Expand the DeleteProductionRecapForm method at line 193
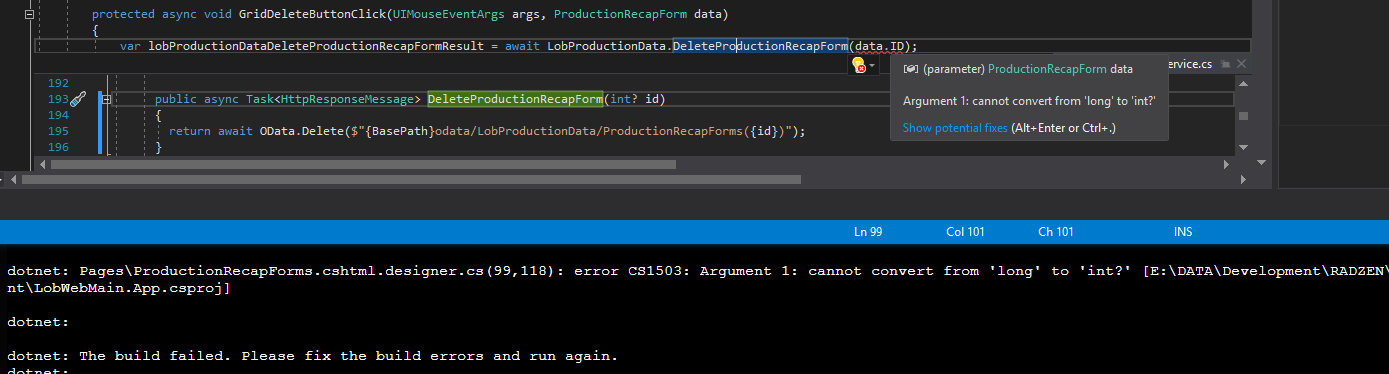 tap(106, 99)
